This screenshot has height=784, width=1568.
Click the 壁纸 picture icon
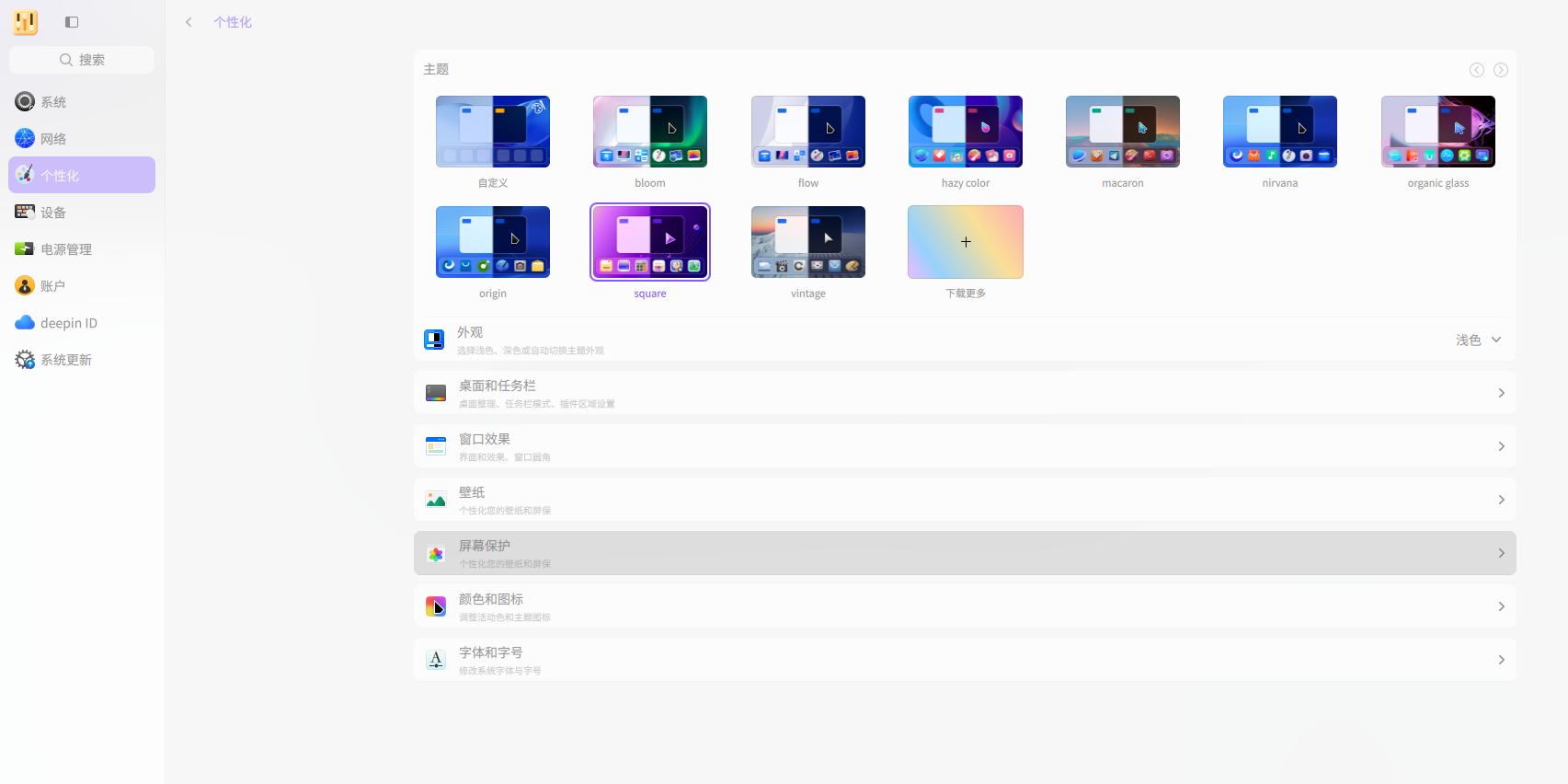click(436, 500)
